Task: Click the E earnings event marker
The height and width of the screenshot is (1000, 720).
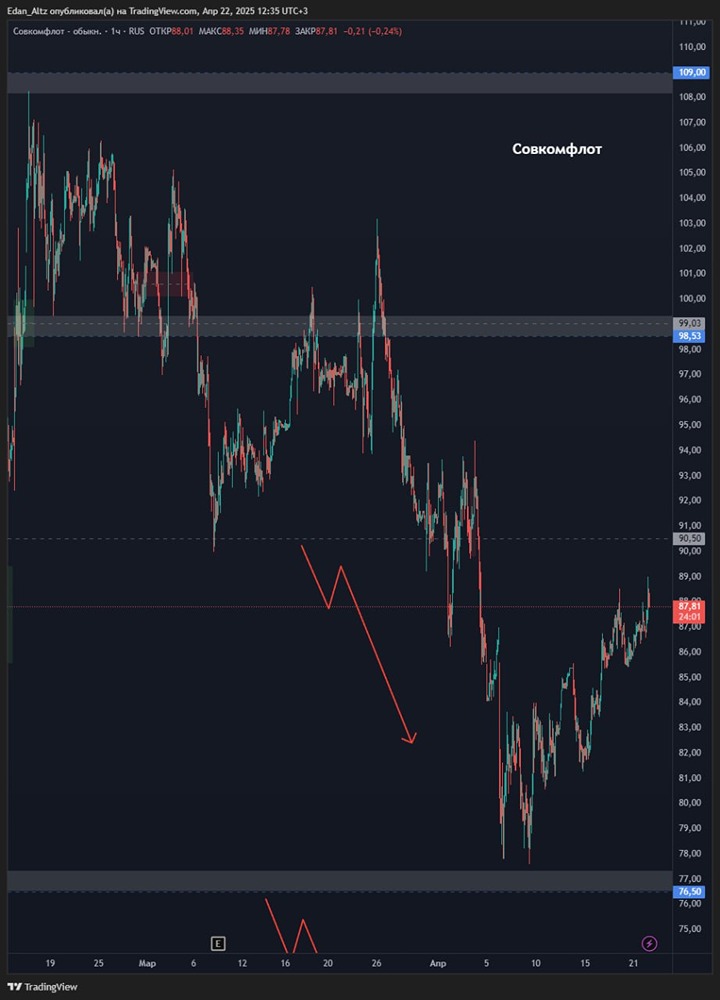Action: coord(218,943)
